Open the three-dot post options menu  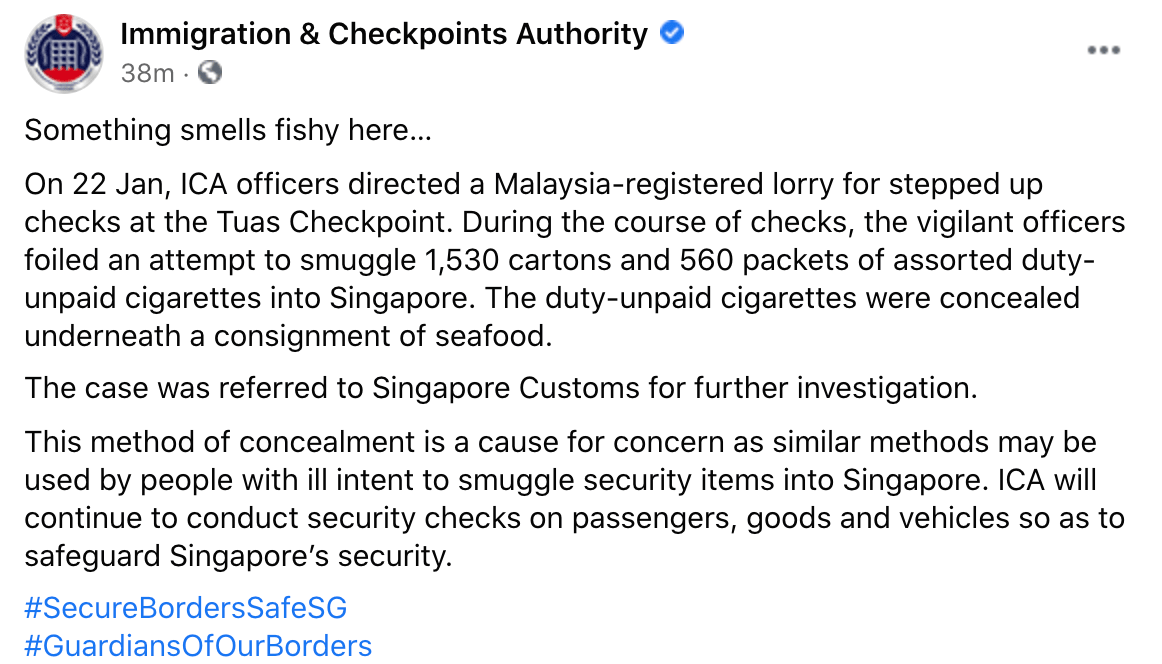[1103, 51]
